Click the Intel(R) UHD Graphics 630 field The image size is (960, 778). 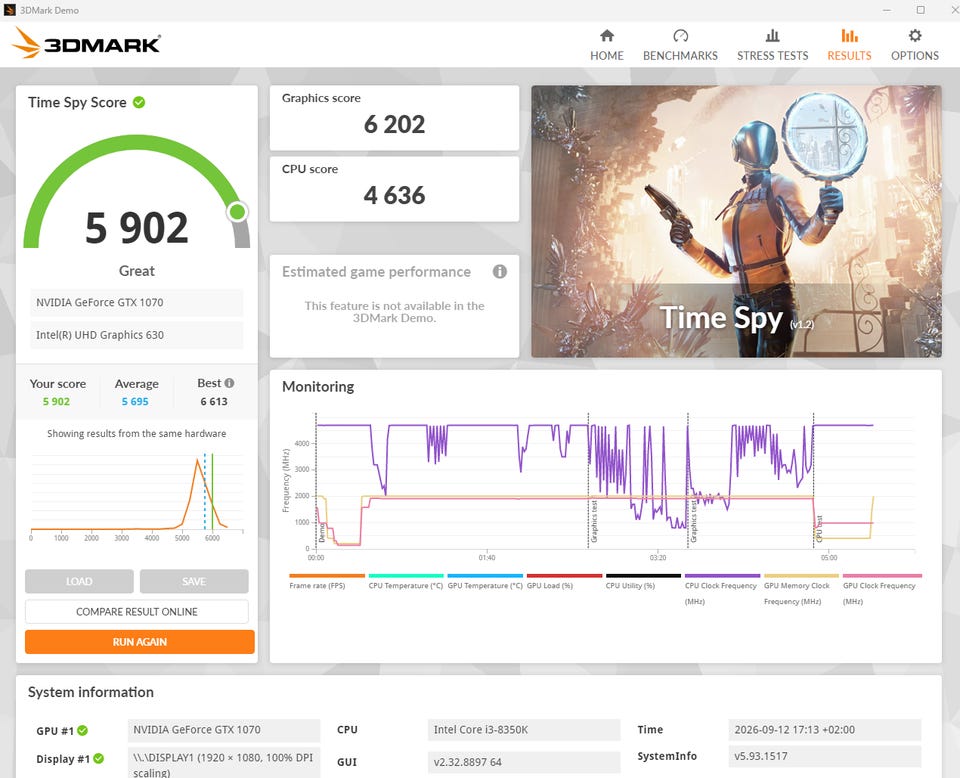(137, 335)
